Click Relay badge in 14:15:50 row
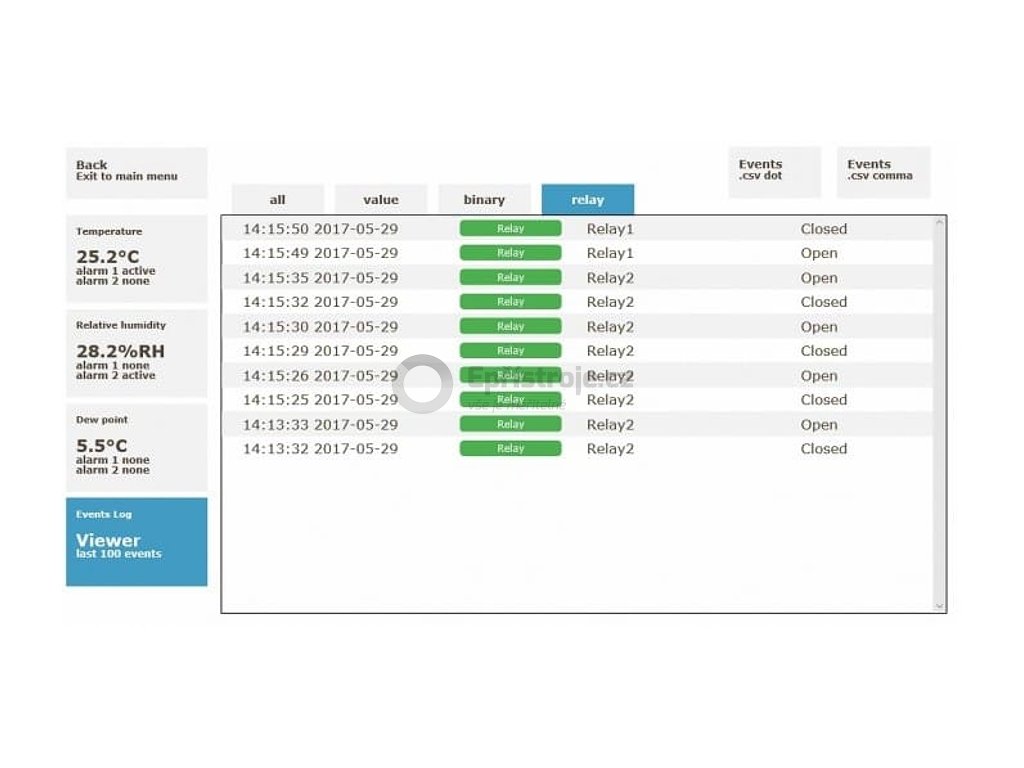Screen dimensions: 1024x768 pos(510,229)
